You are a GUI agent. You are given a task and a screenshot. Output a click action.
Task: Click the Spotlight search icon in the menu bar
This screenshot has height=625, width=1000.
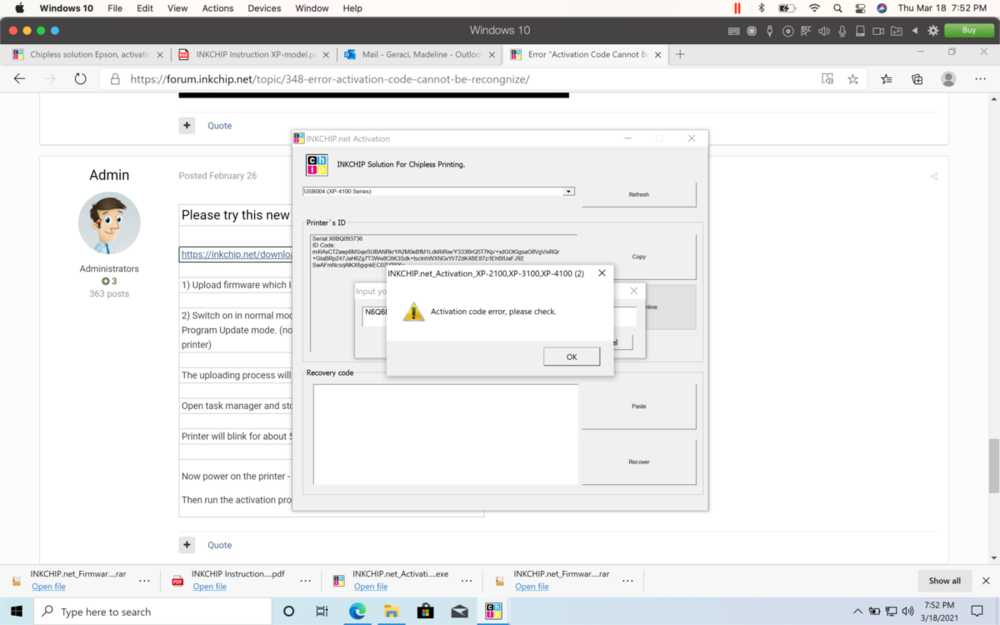(836, 8)
